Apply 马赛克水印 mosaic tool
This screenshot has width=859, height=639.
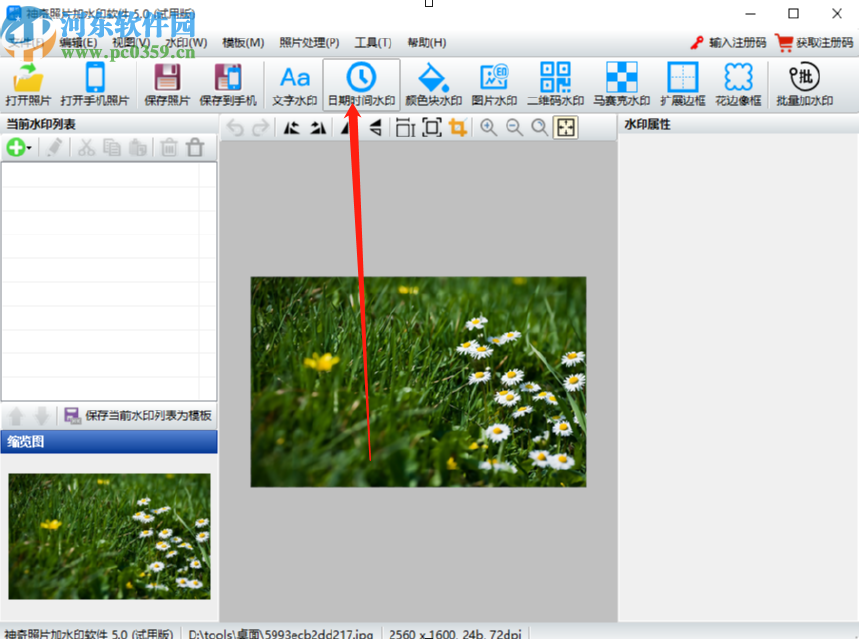point(622,84)
